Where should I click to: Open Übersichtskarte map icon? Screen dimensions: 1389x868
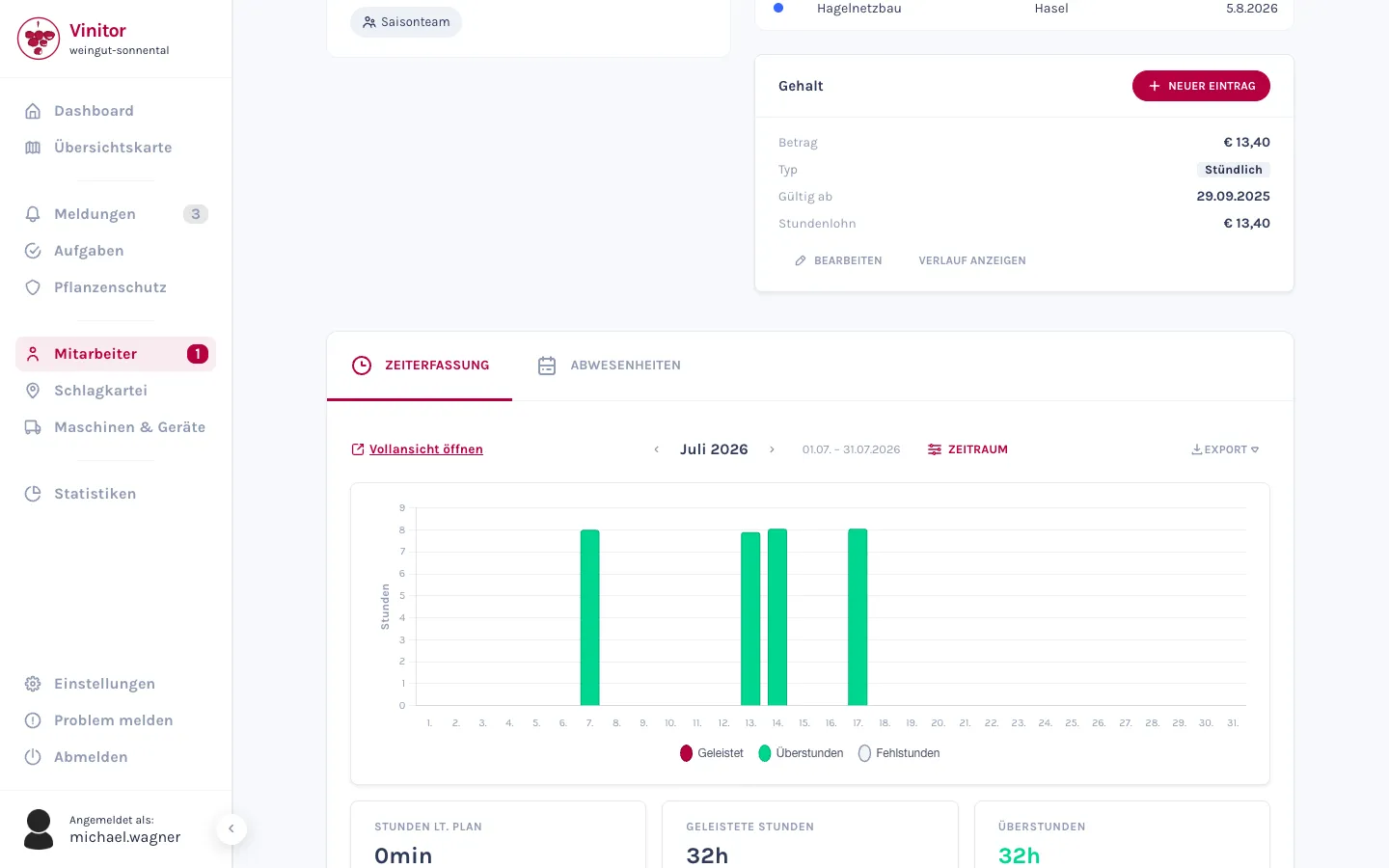point(33,148)
